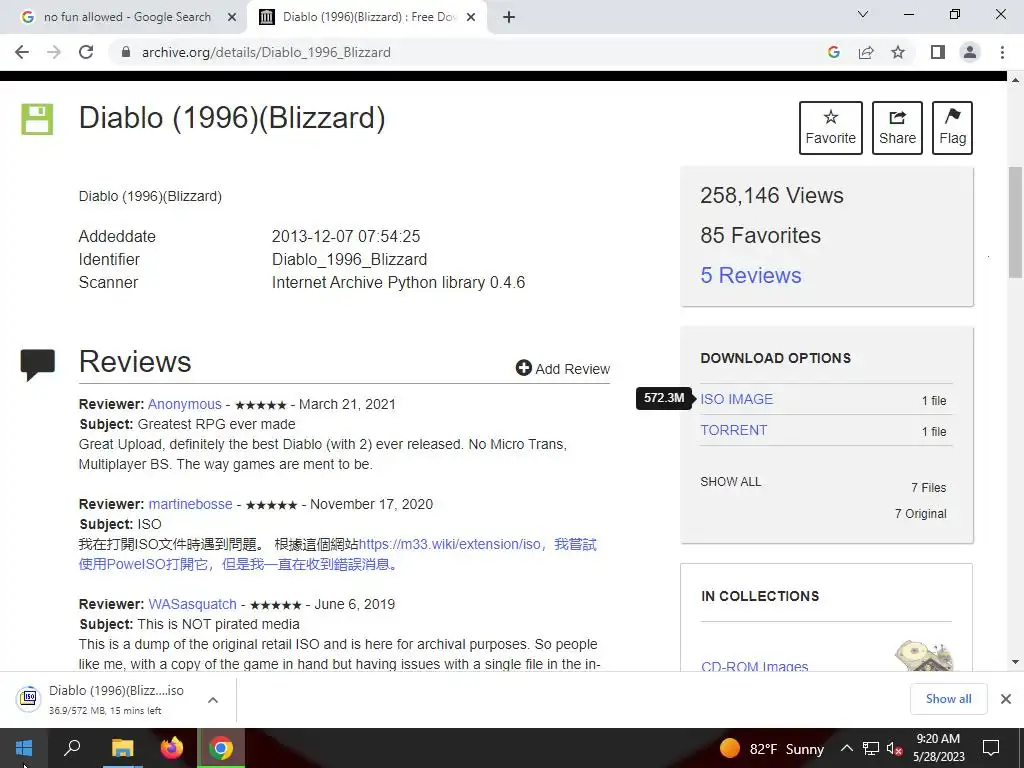This screenshot has height=768, width=1024.
Task: Select the Diablo (1996)(Blizzard) tab
Action: 369,17
